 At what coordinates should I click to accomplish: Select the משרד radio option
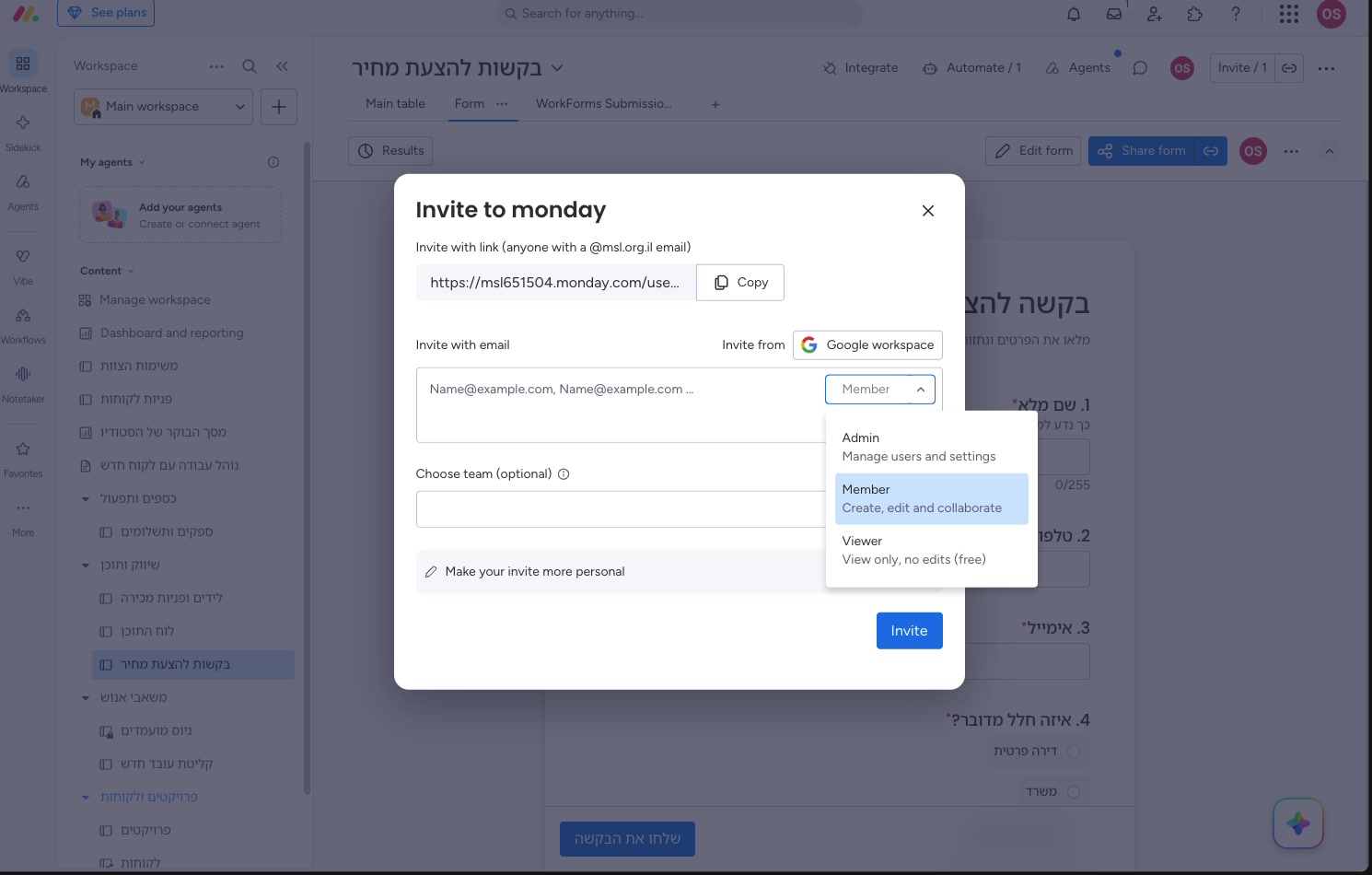pyautogui.click(x=1074, y=792)
